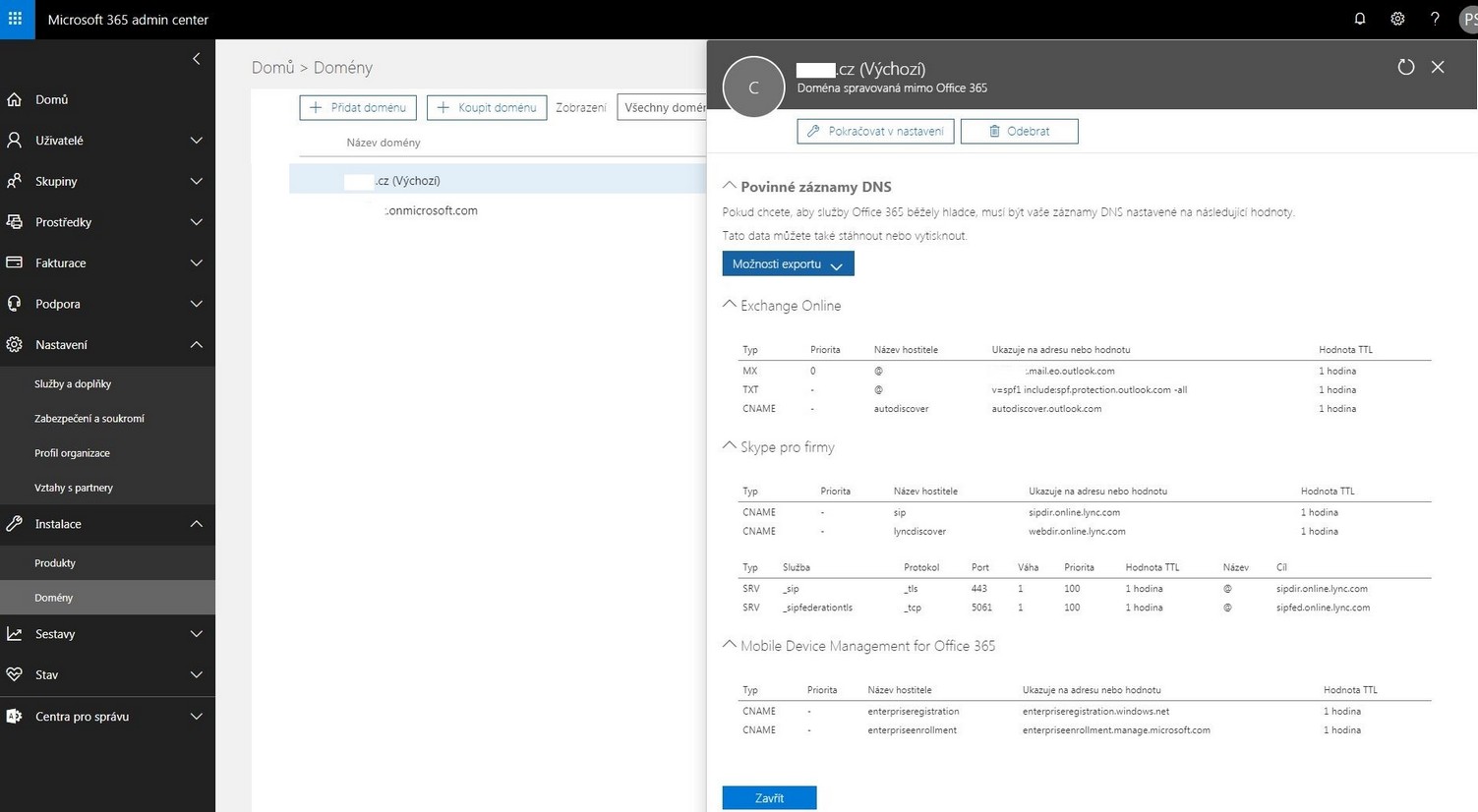
Task: Collapse the Exchange Online section
Action: (730, 304)
